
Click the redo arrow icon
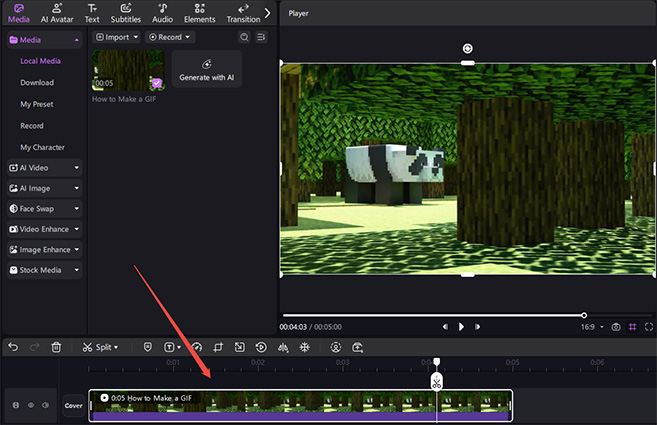pyautogui.click(x=35, y=347)
